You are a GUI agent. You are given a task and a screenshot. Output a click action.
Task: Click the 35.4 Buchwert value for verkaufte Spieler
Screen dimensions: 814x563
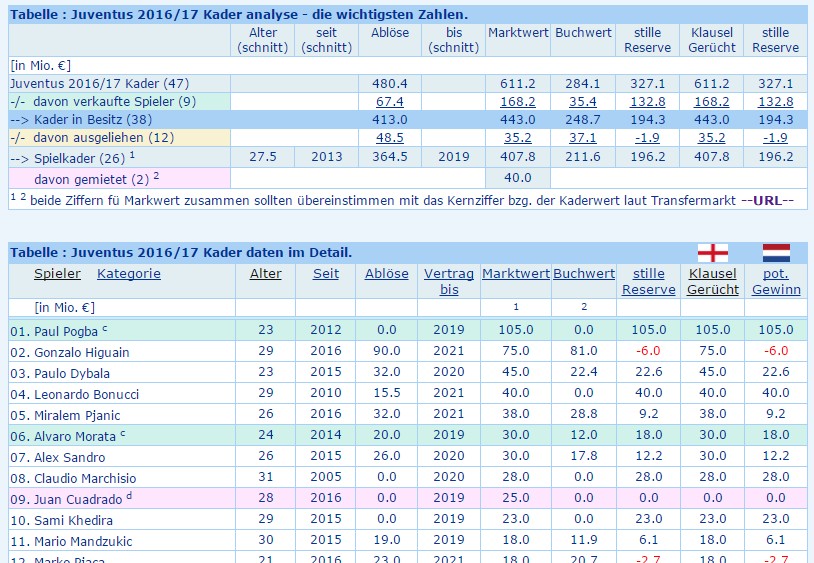coord(583,102)
